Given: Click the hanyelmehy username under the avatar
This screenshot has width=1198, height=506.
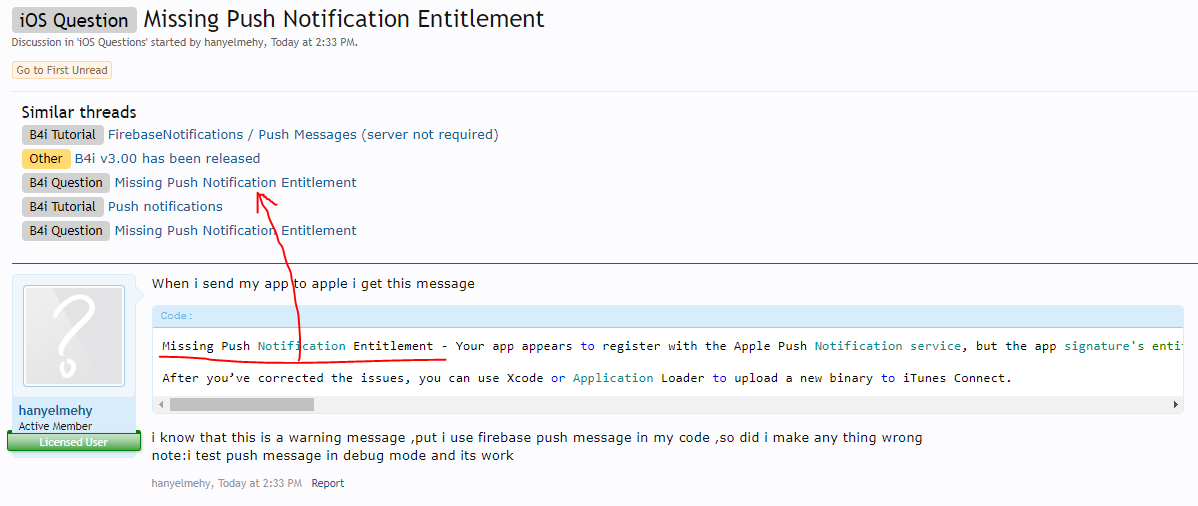Looking at the screenshot, I should pyautogui.click(x=56, y=411).
